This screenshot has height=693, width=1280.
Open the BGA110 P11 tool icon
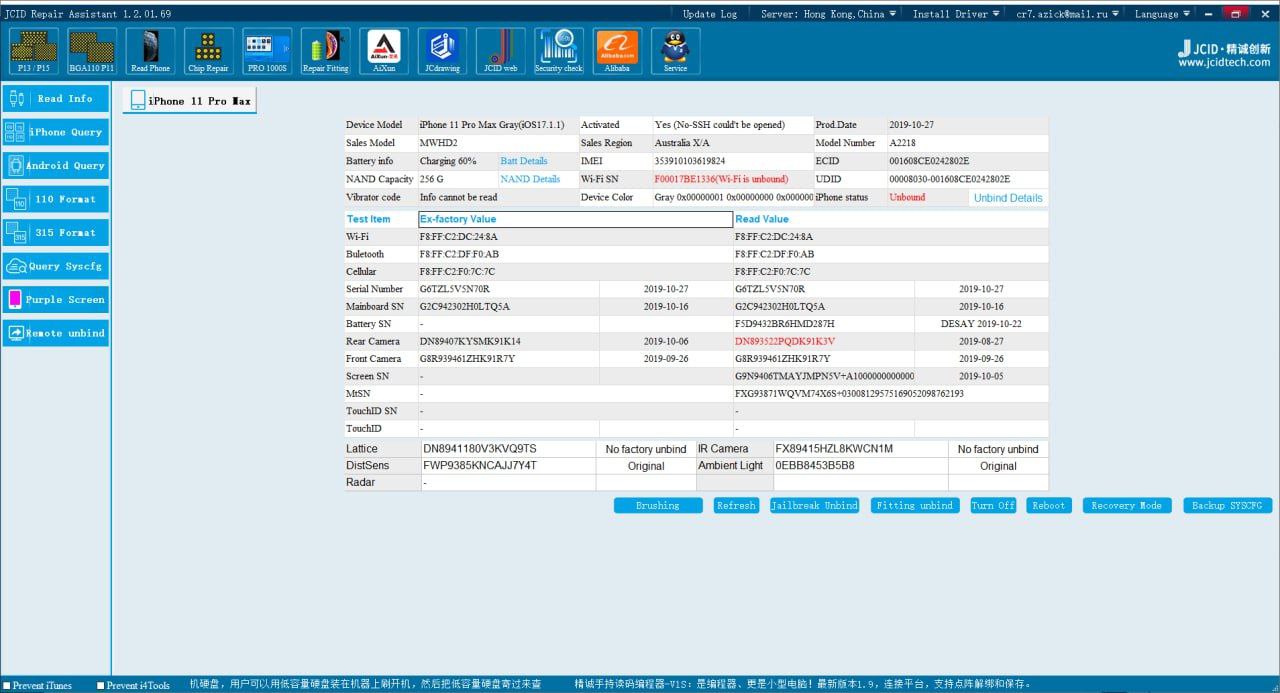tap(92, 50)
